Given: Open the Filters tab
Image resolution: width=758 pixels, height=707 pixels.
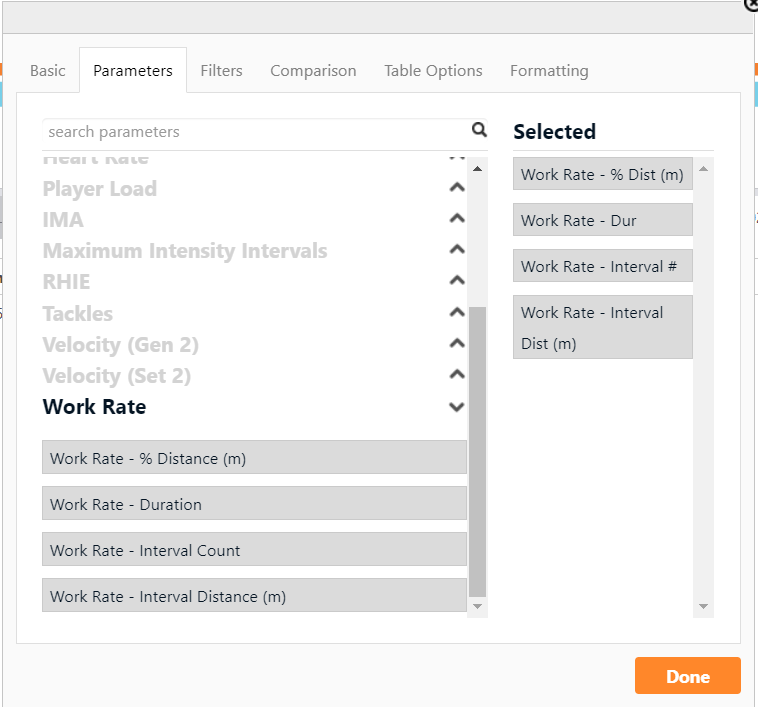Looking at the screenshot, I should point(221,71).
